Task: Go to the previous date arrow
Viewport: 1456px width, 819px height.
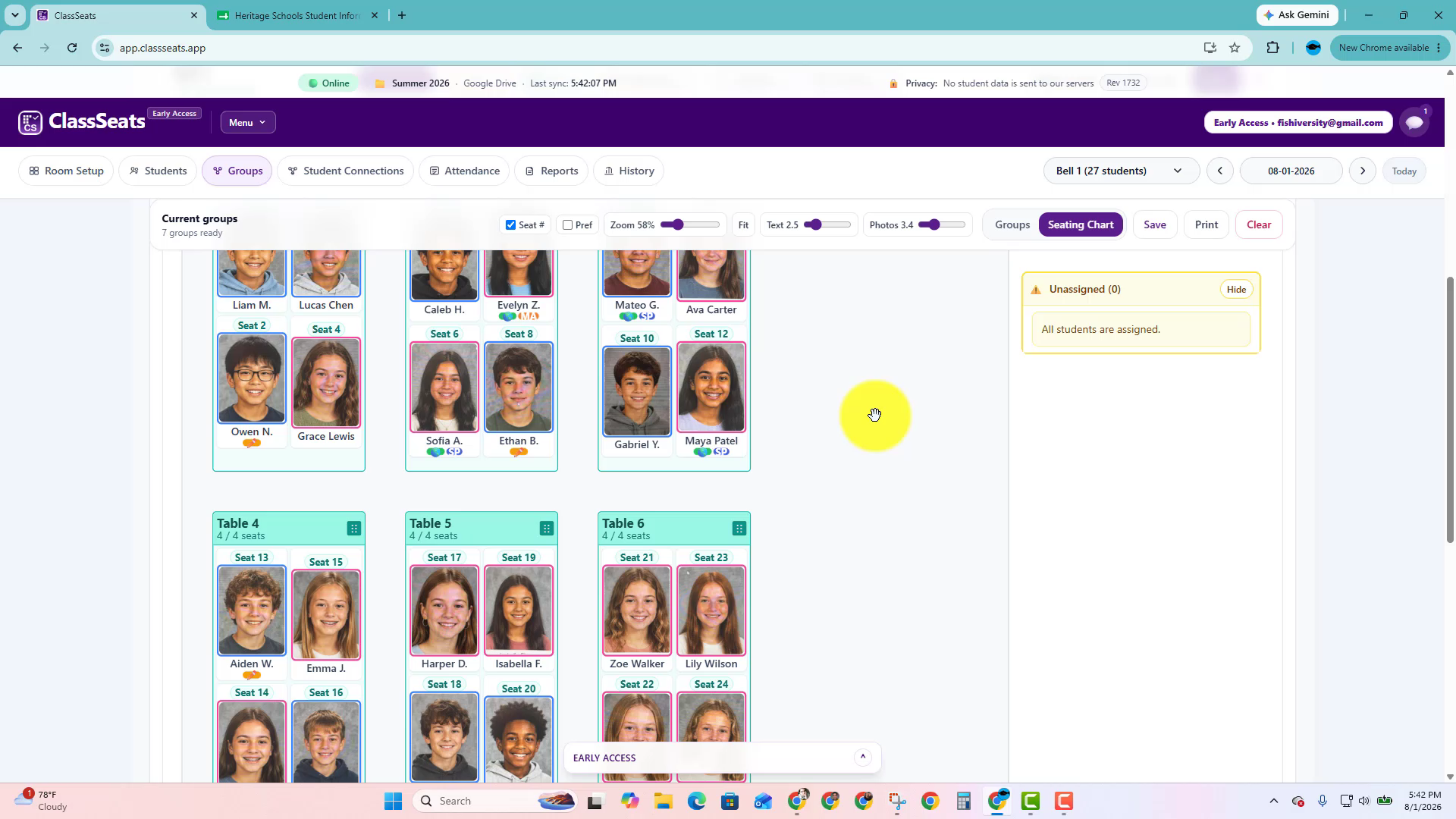Action: (x=1220, y=171)
